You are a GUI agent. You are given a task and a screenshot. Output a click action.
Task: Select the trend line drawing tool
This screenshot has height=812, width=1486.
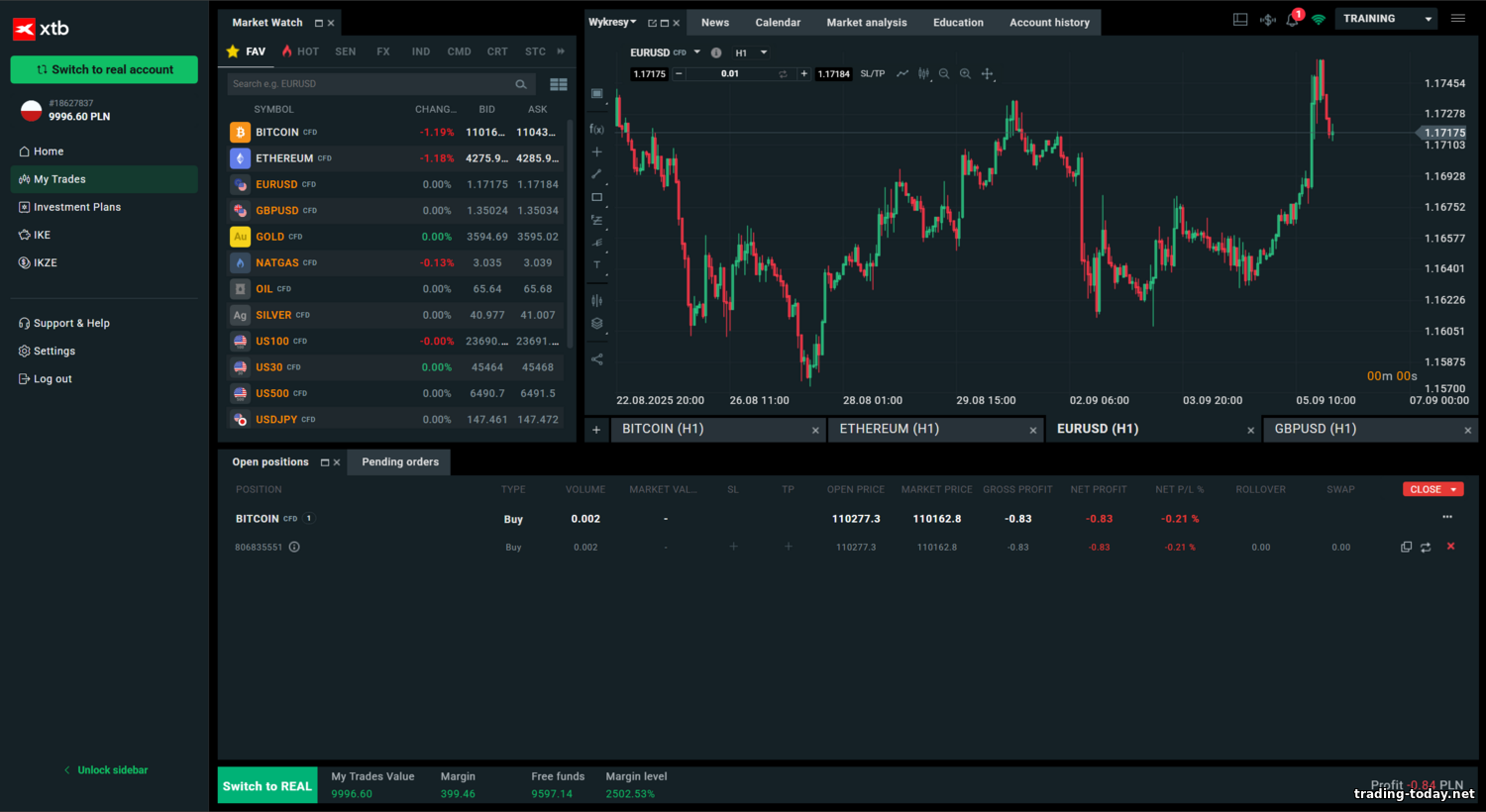pos(596,174)
